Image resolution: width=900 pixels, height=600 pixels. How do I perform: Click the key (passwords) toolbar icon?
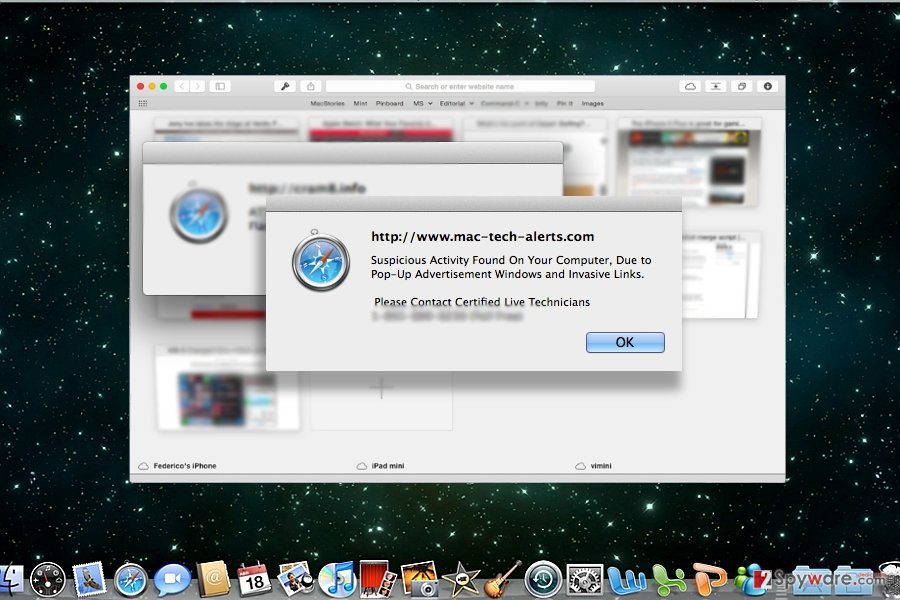[285, 86]
